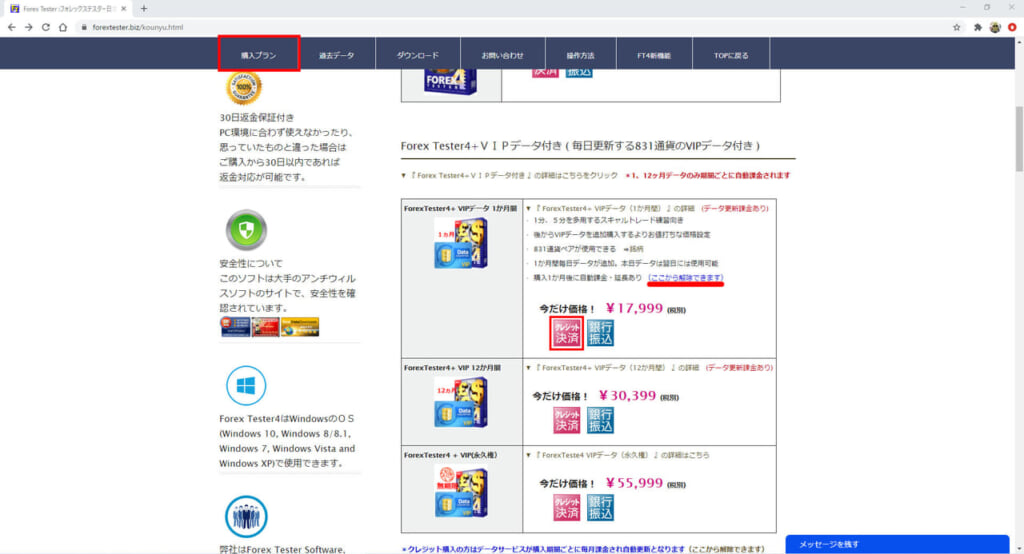Click 銀行振込 for ¥30,399 plan
The image size is (1024, 554).
600,420
